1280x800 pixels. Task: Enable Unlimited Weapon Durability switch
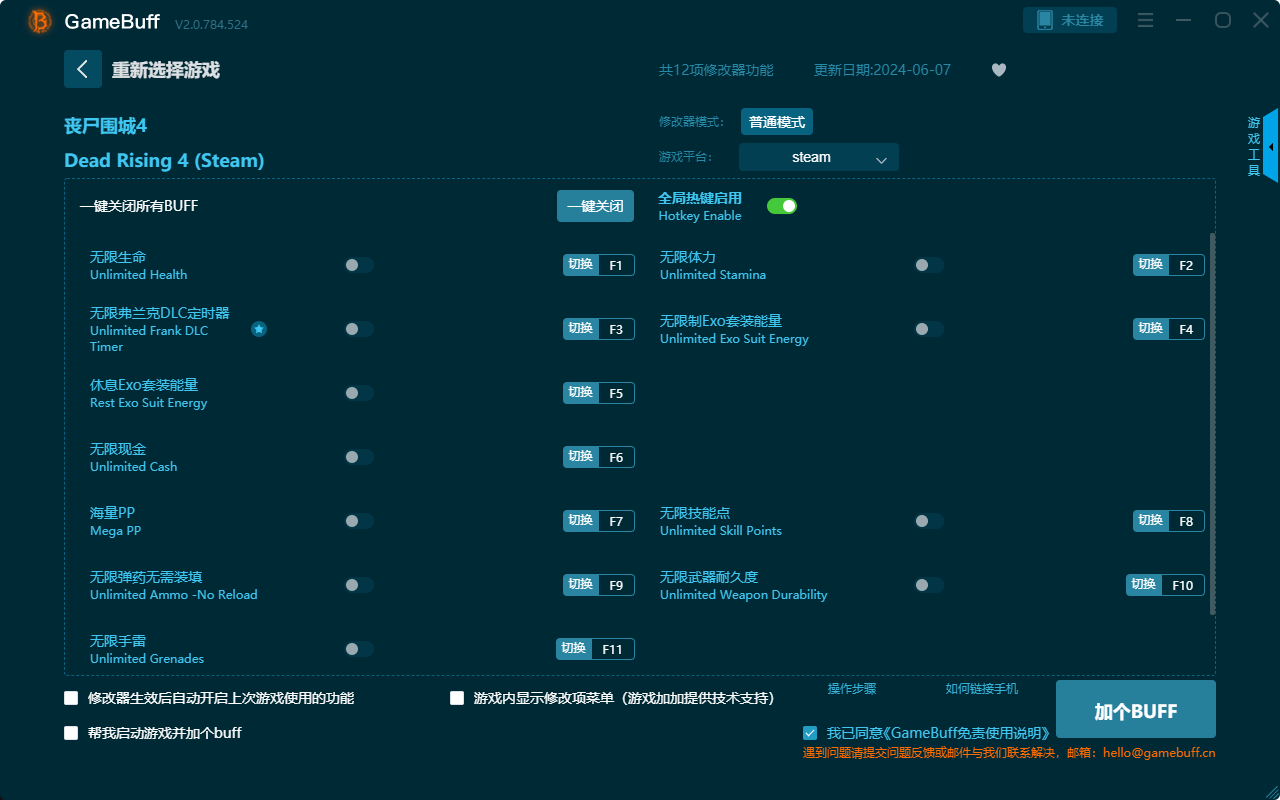click(x=929, y=585)
